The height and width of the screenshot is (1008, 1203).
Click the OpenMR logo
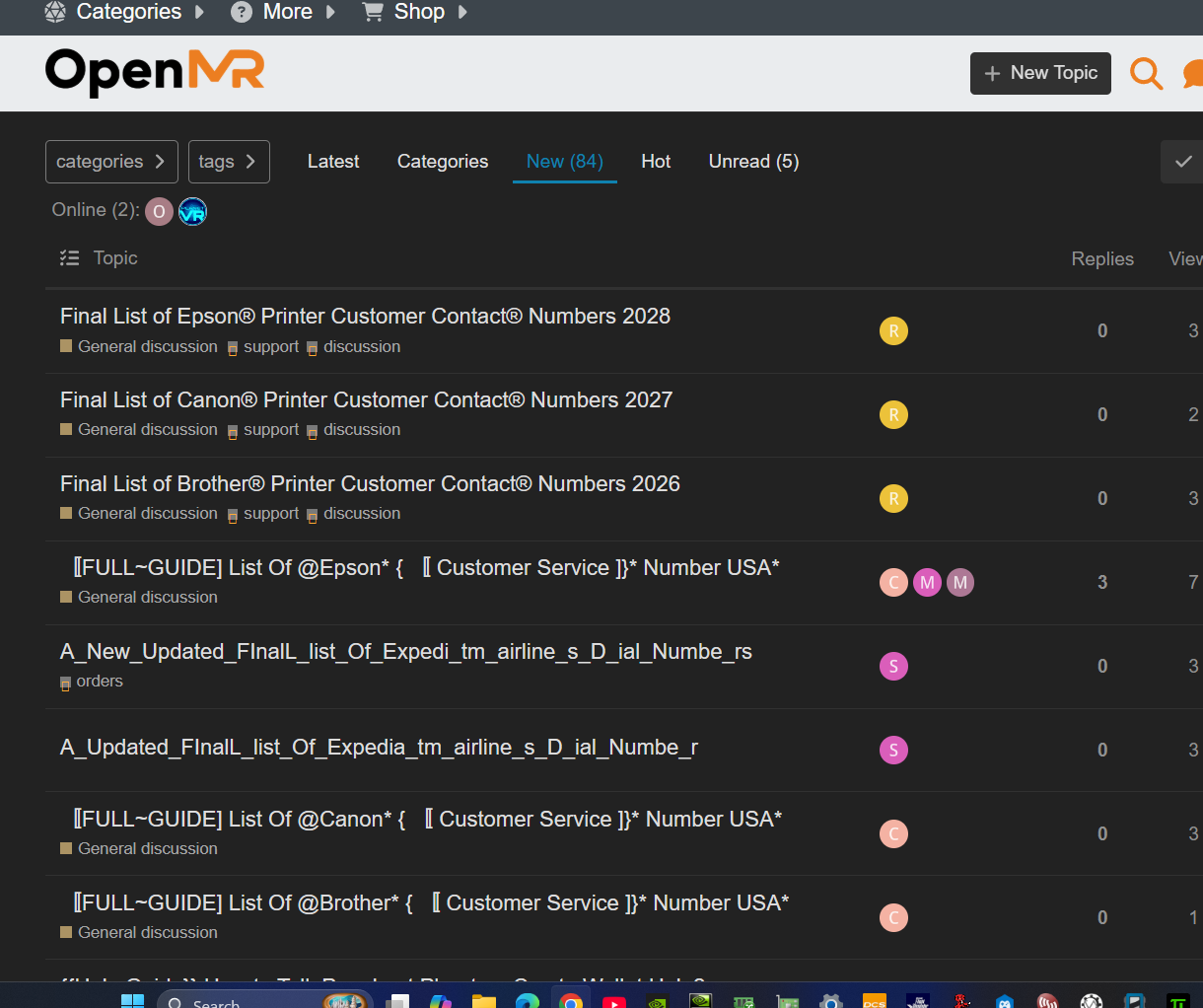click(x=155, y=73)
